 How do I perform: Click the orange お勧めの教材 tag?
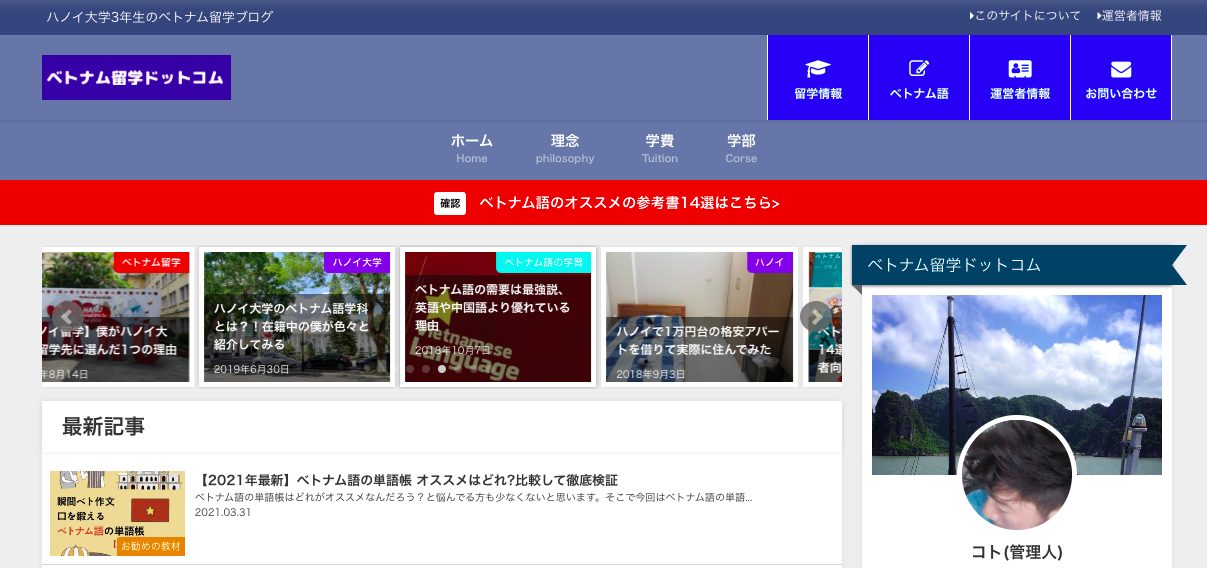click(x=151, y=547)
